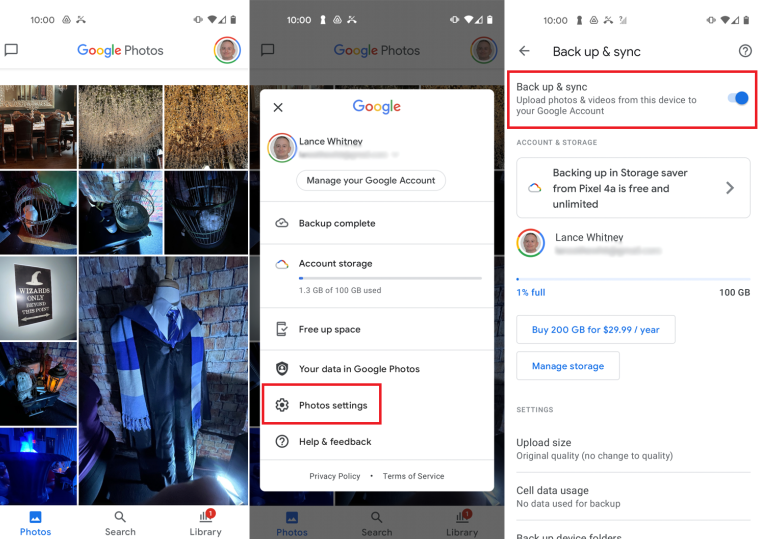
Task: Open the Terms of Service link
Action: (x=413, y=476)
